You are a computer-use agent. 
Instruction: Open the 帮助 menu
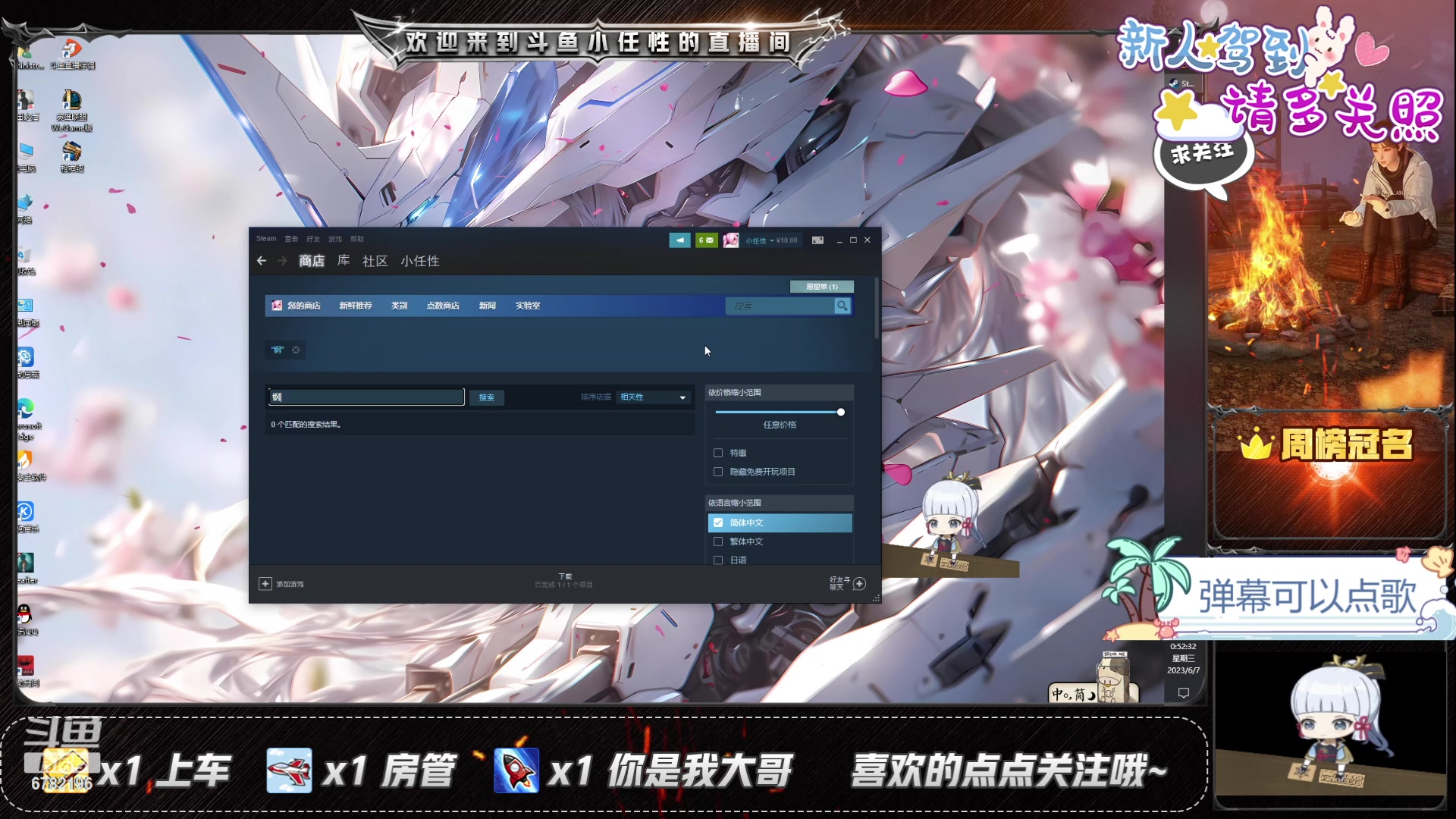coord(357,239)
